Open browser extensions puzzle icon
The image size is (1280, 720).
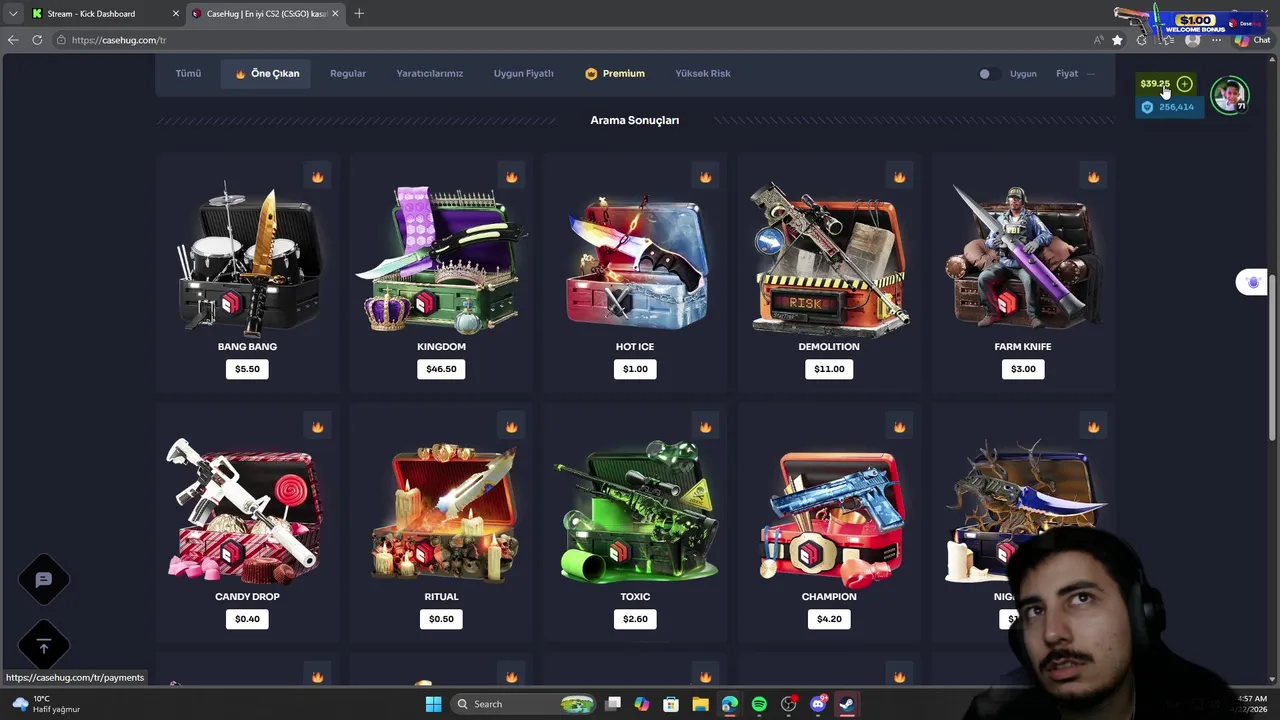point(1141,40)
